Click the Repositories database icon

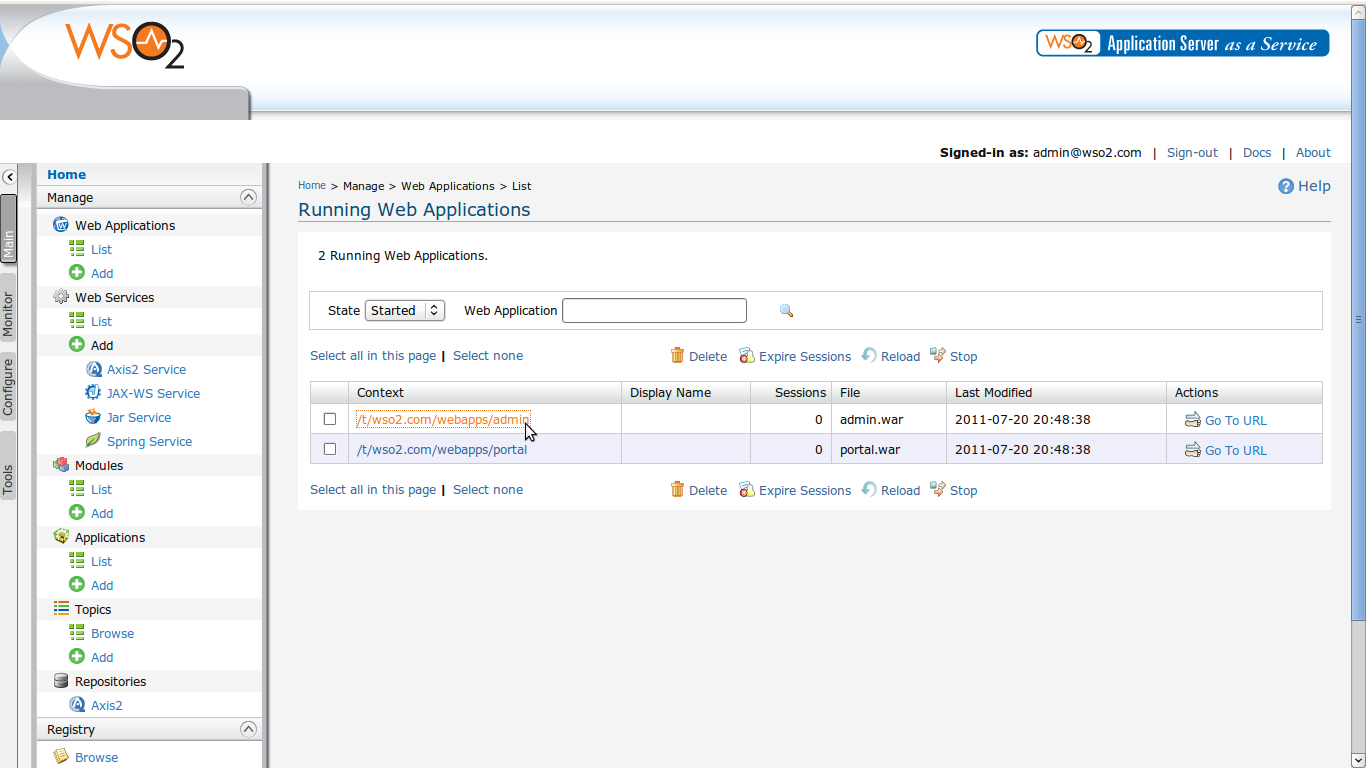pos(61,681)
